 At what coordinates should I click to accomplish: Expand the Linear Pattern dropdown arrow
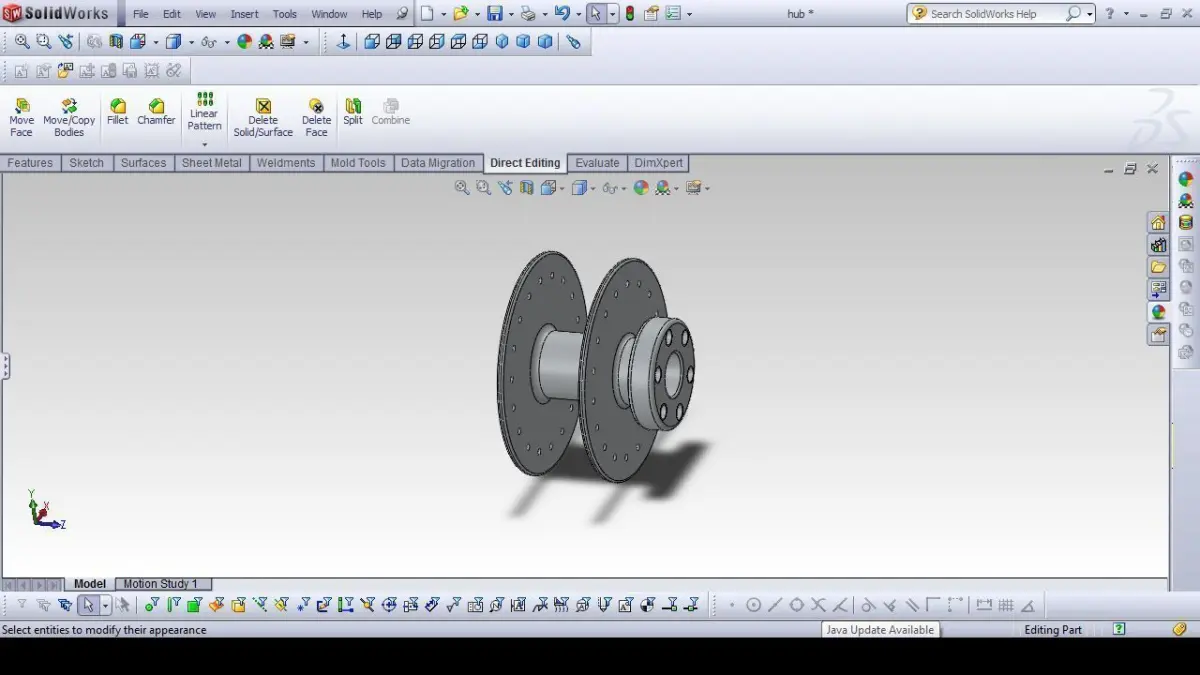click(204, 145)
